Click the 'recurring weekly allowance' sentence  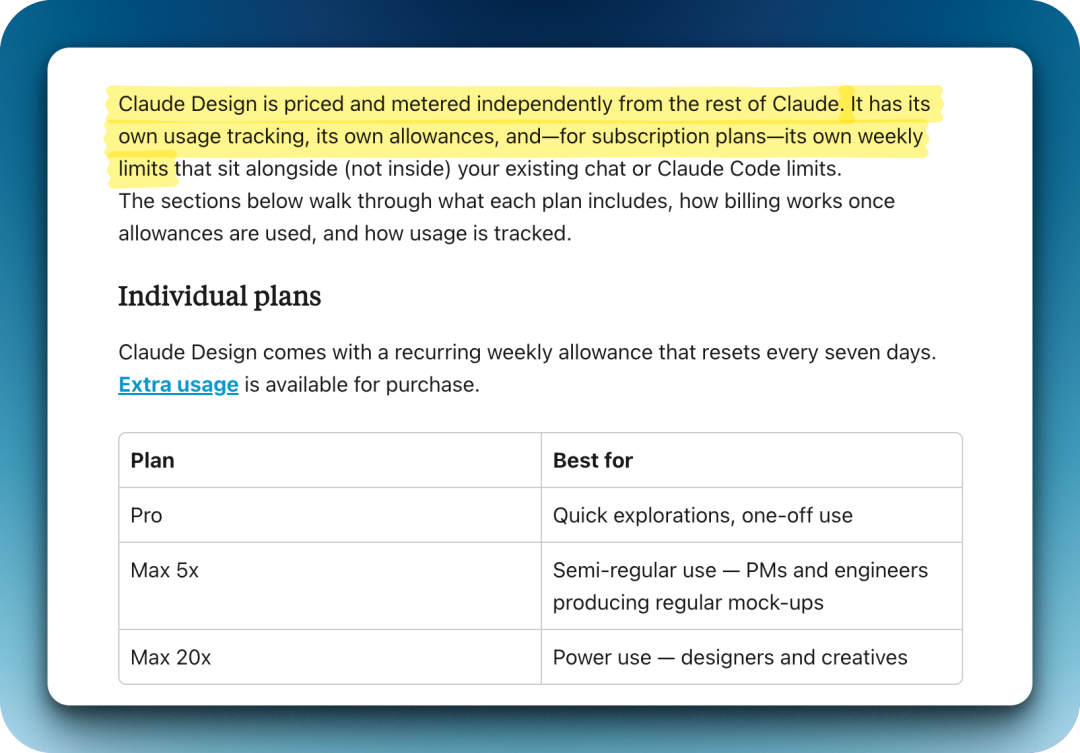click(x=527, y=353)
